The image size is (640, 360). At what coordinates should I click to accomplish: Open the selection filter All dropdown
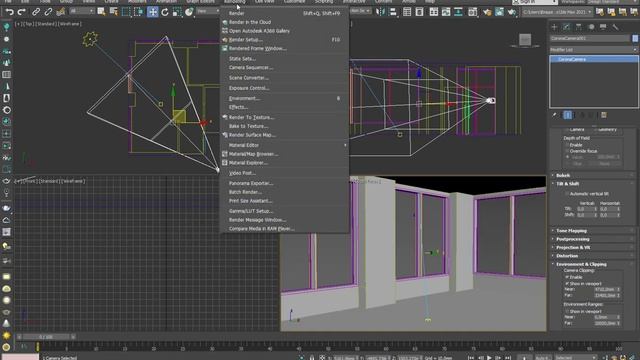[81, 11]
